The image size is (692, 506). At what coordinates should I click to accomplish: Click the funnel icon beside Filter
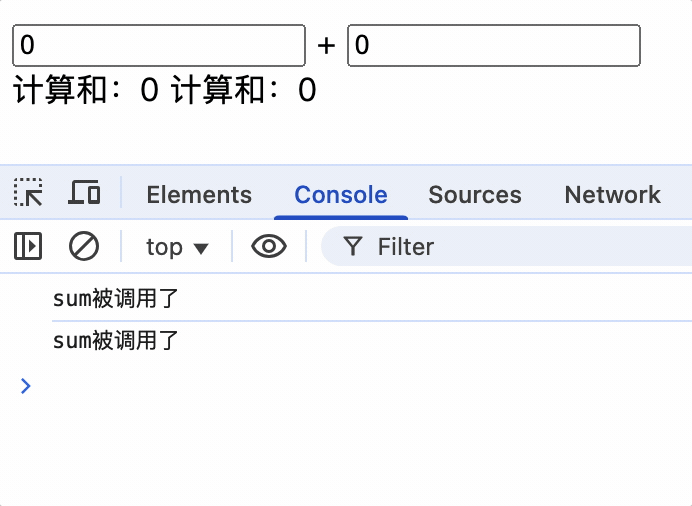click(352, 246)
